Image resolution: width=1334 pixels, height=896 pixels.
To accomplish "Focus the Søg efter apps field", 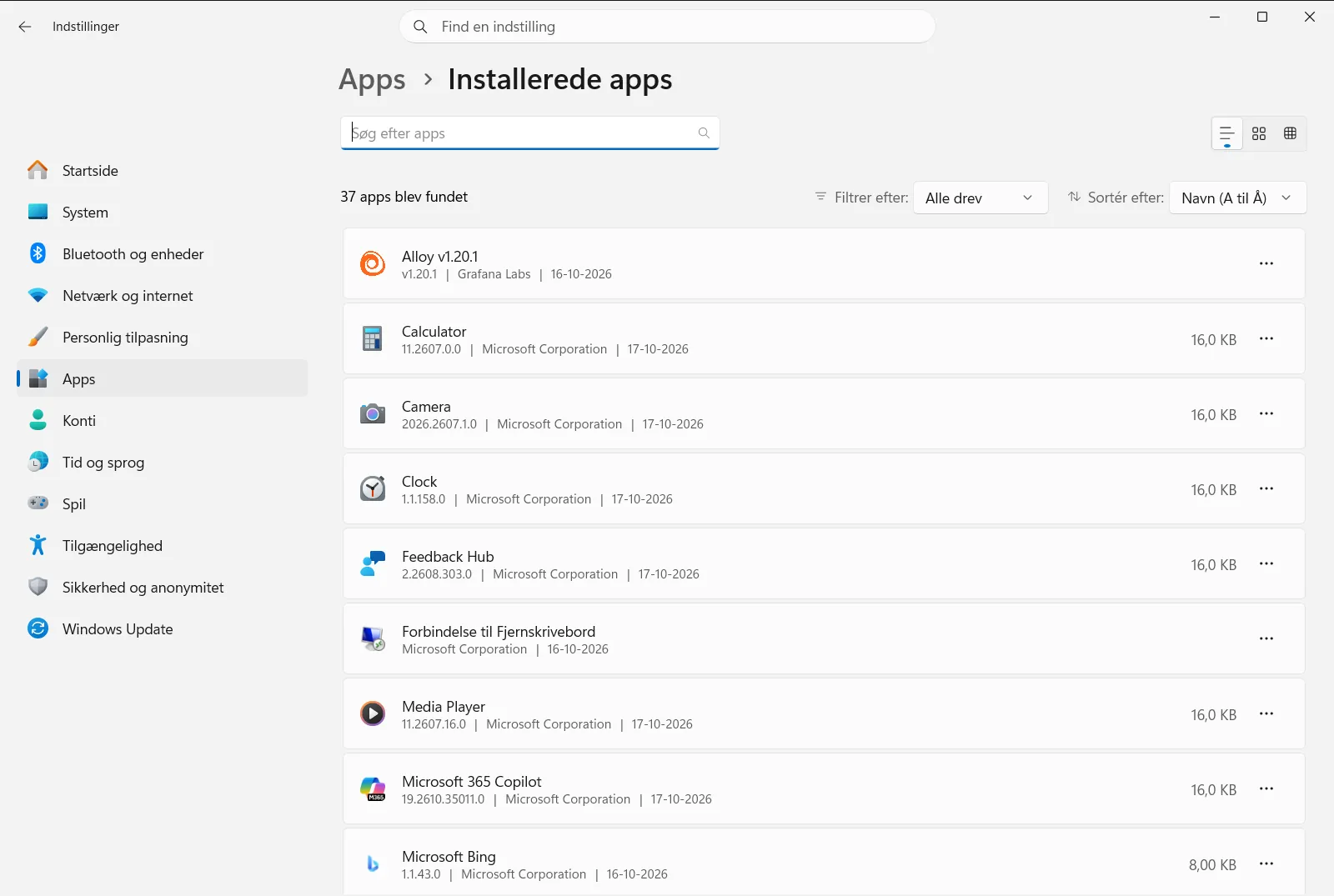I will [529, 133].
